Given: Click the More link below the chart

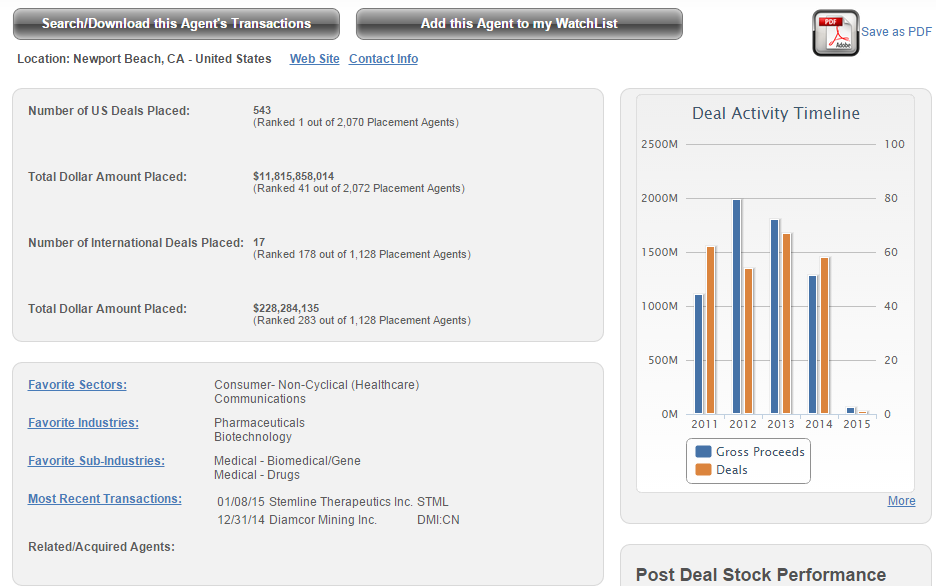Looking at the screenshot, I should coord(901,501).
